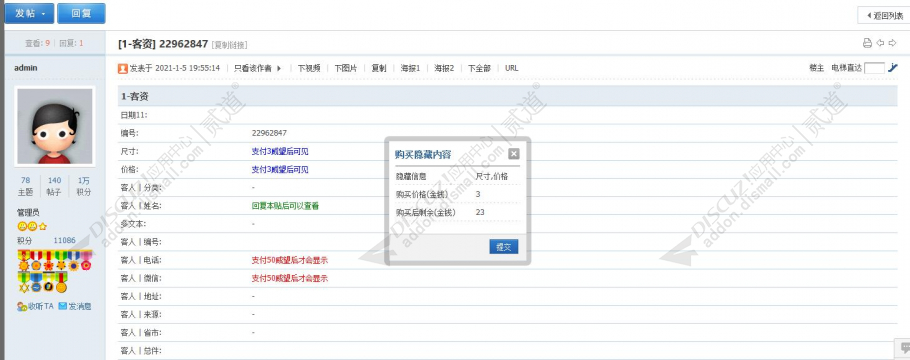The width and height of the screenshot is (910, 360).
Task: Click the 楼主 label
Action: coord(817,68)
